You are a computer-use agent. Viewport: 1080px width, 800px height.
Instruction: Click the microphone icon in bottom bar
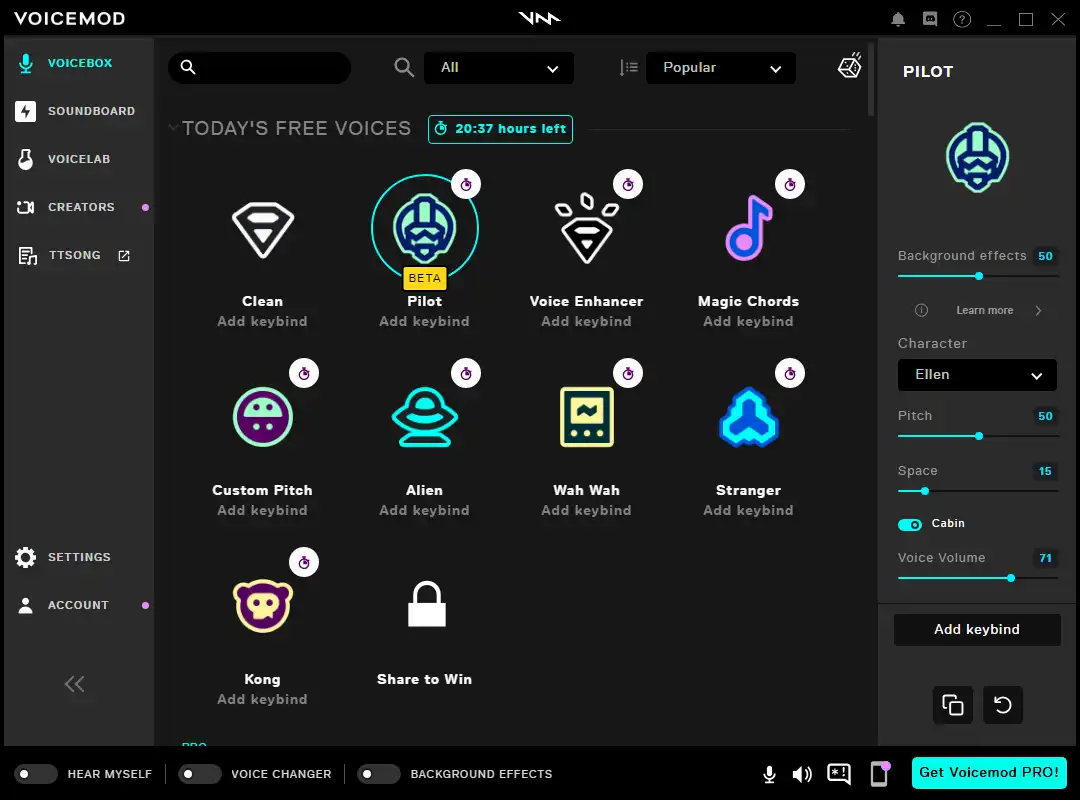click(769, 775)
